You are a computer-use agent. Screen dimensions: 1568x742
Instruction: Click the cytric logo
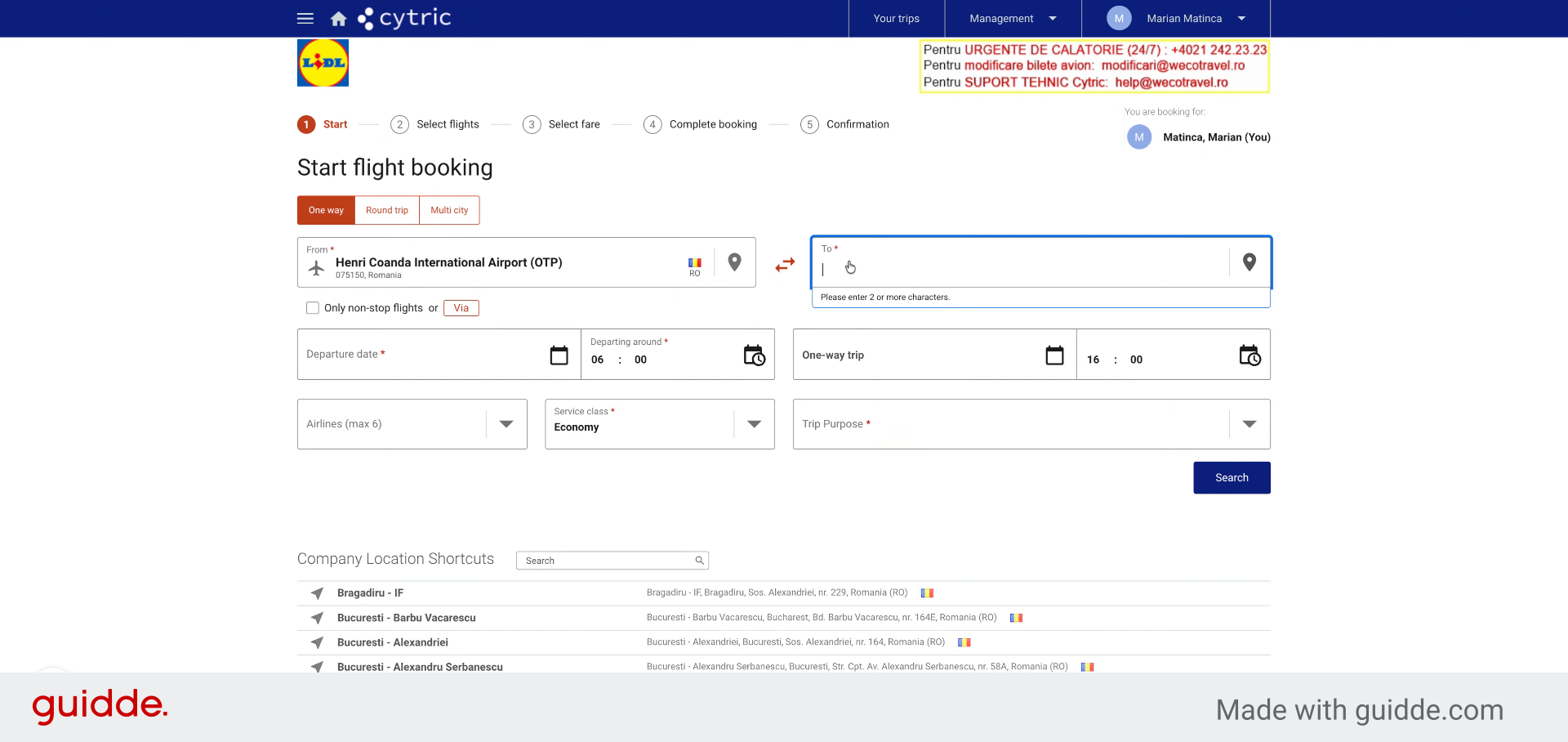(x=404, y=18)
